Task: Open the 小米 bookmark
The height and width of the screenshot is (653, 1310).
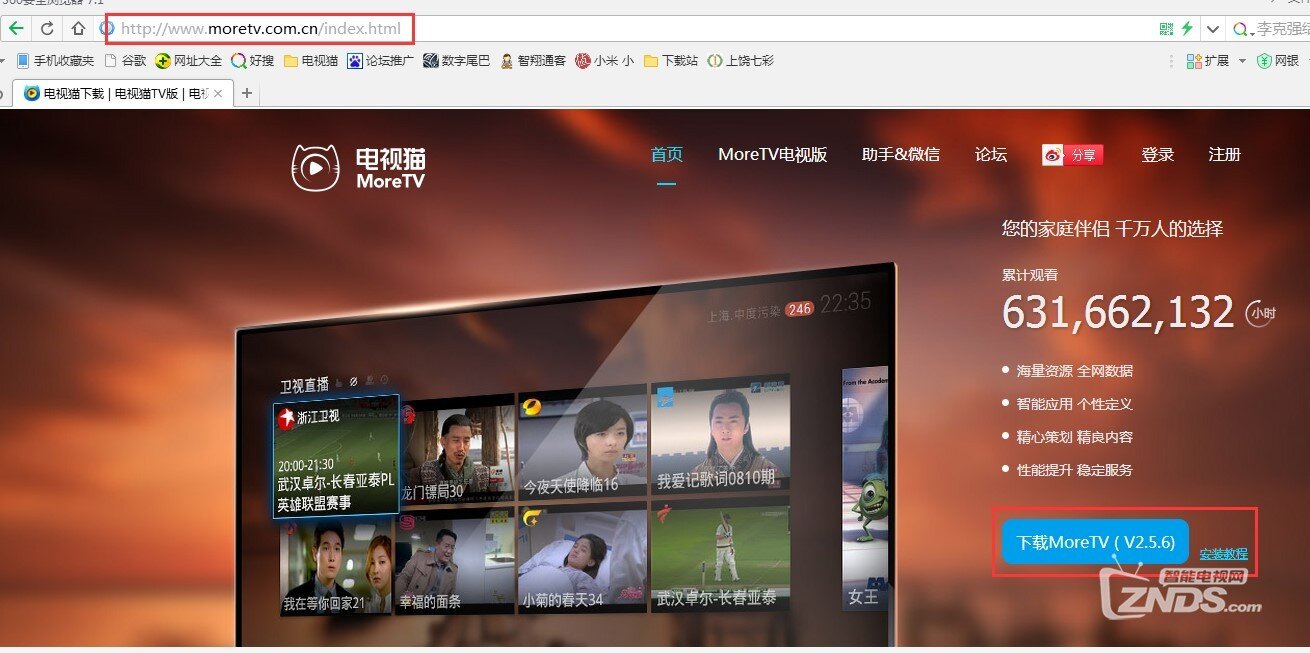Action: coord(605,61)
